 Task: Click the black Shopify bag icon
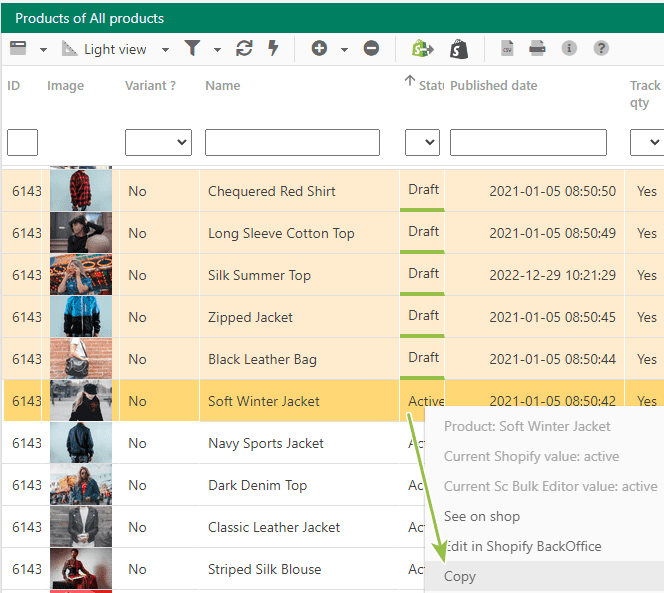pyautogui.click(x=459, y=49)
